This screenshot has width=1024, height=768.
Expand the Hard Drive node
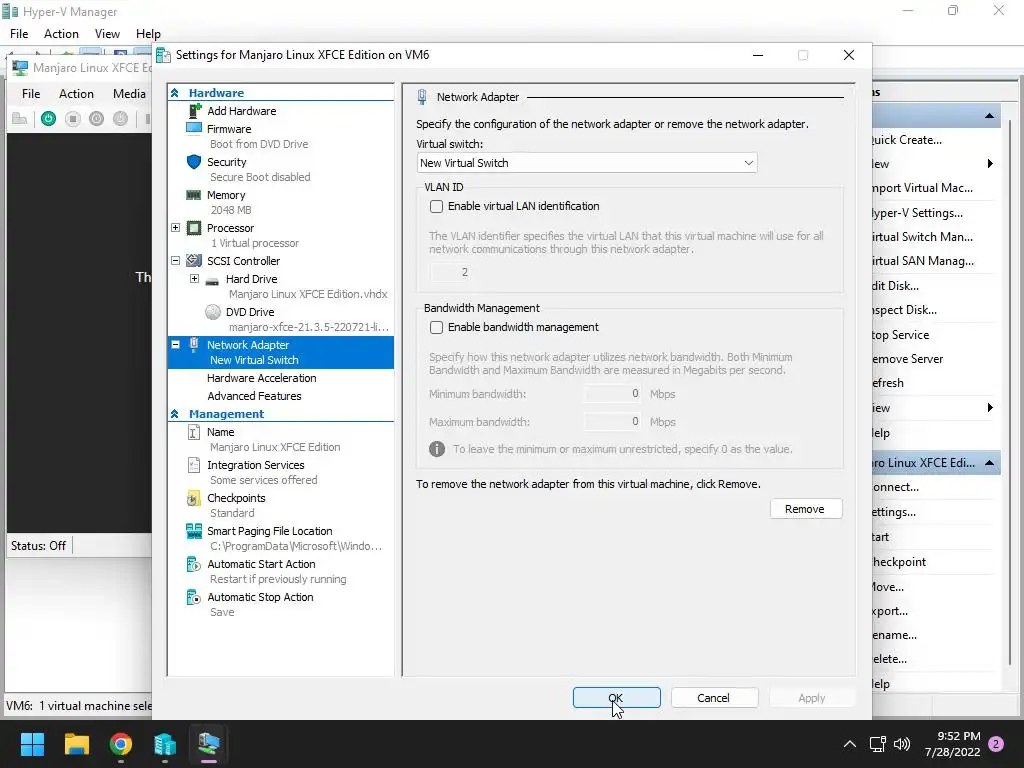194,279
